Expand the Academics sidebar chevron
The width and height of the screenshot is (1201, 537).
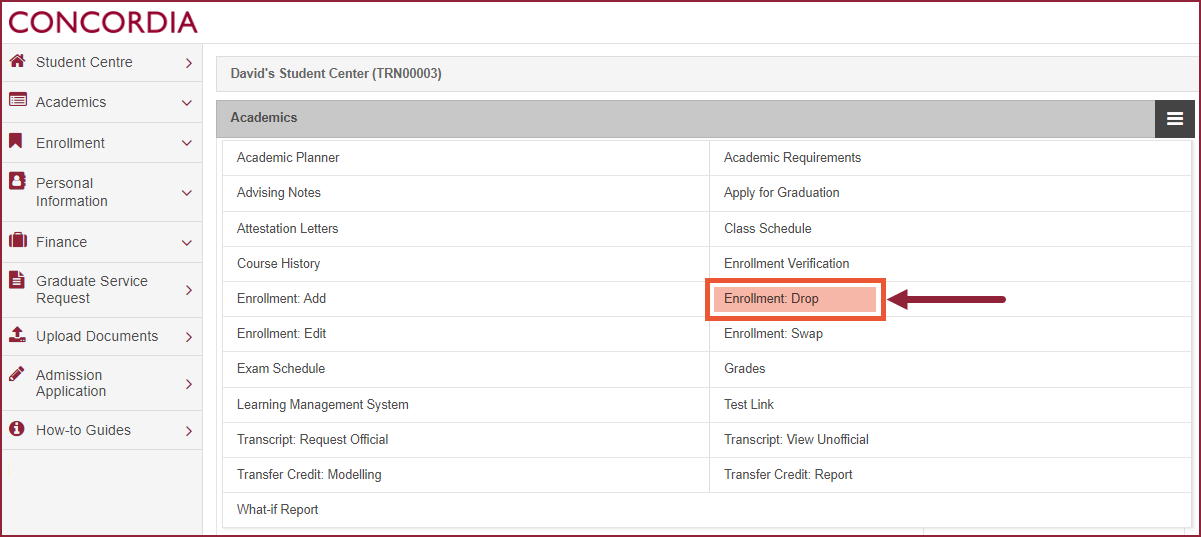(187, 103)
